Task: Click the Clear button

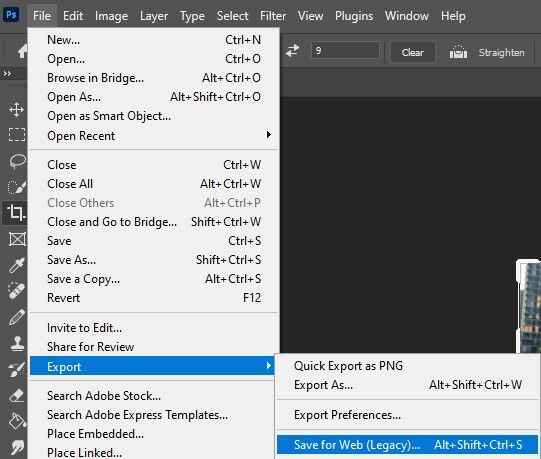Action: pos(413,52)
